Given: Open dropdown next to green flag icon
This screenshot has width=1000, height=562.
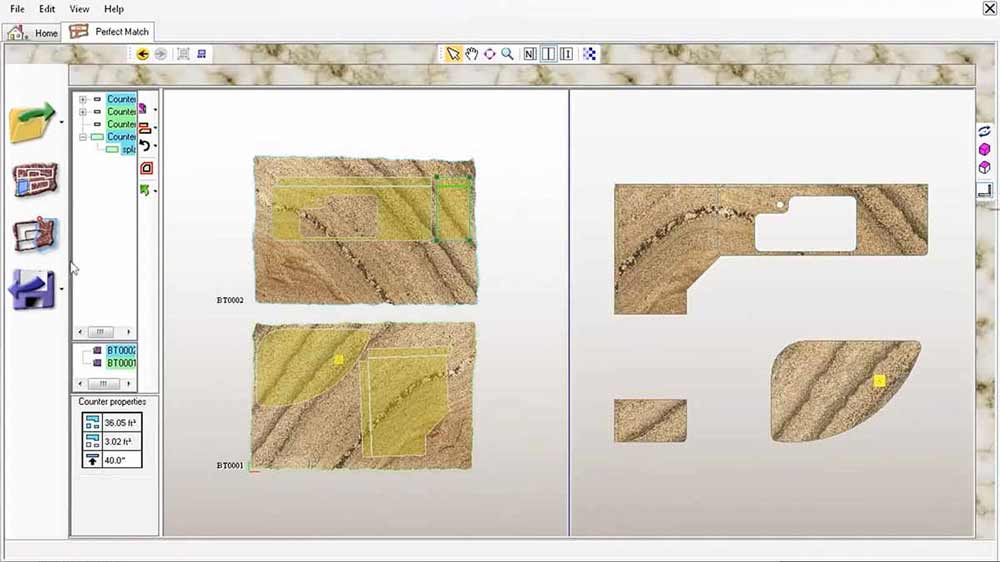Looking at the screenshot, I should coord(155,191).
